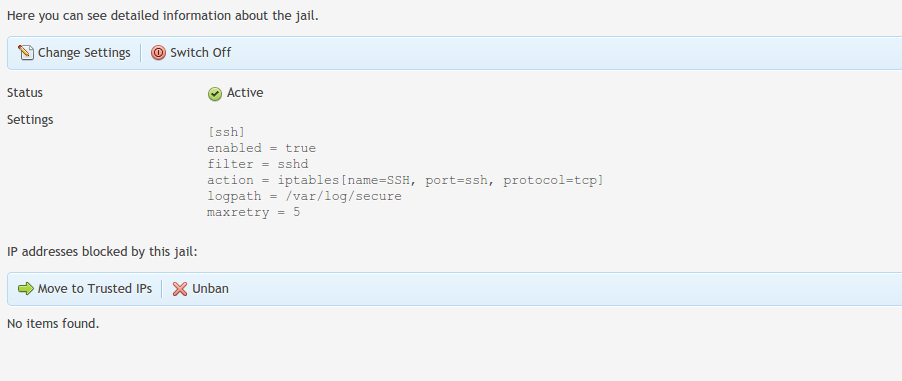Viewport: 902px width, 381px height.
Task: Click the 'action = iptables' settings line
Action: pyautogui.click(x=405, y=180)
